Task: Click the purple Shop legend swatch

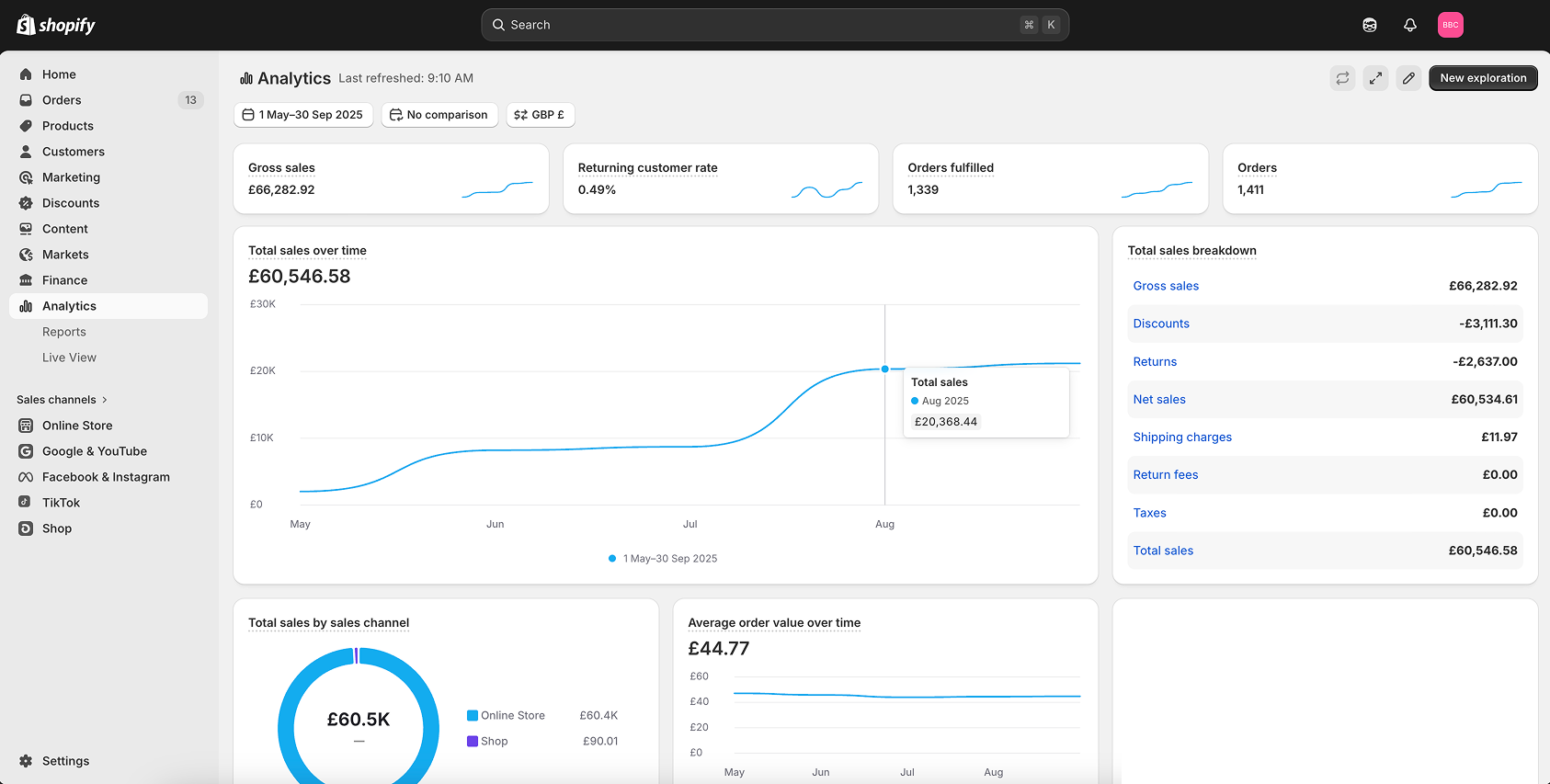Action: click(x=473, y=741)
